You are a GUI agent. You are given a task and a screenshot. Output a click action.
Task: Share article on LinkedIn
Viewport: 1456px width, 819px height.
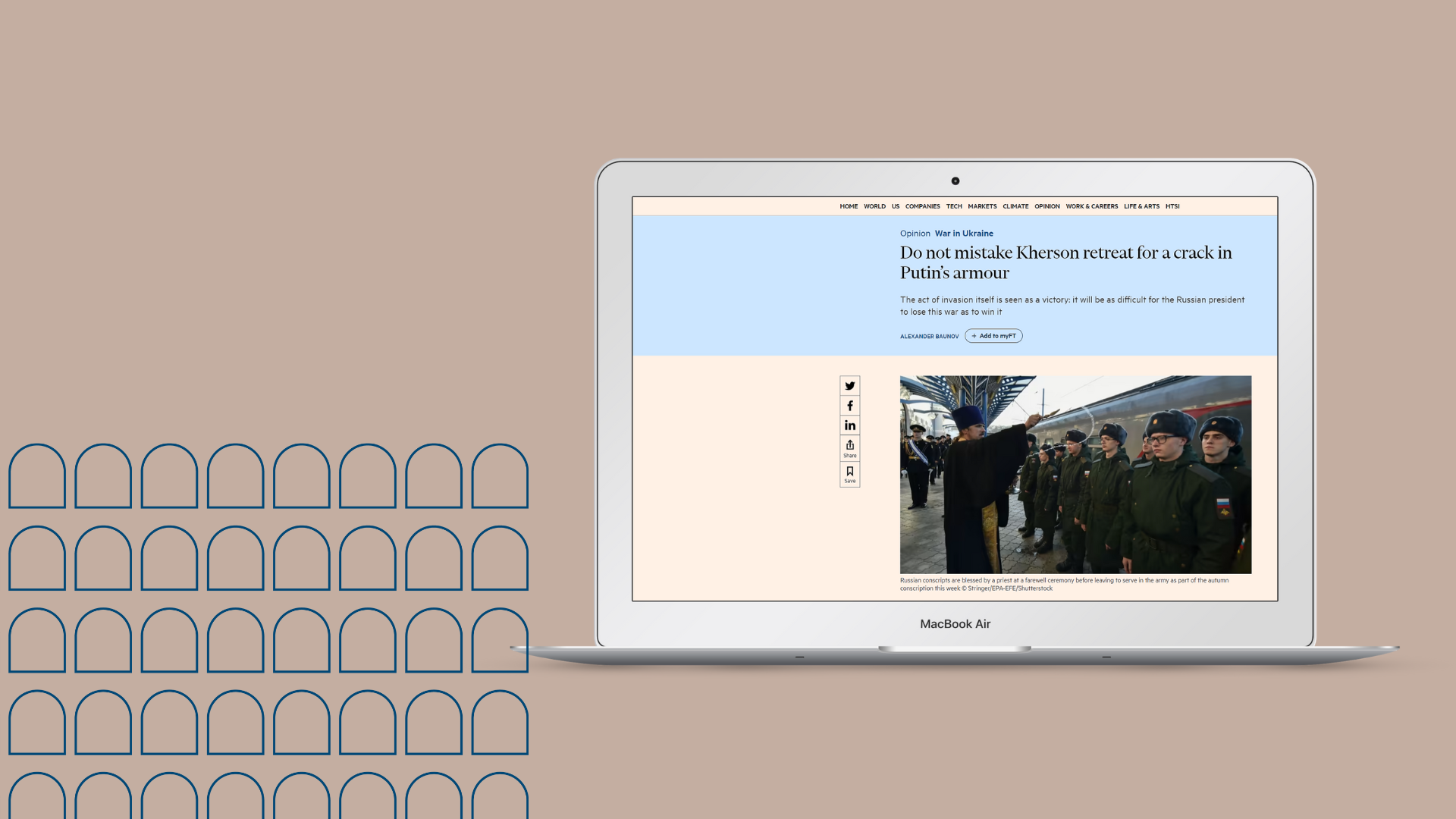[x=849, y=425]
